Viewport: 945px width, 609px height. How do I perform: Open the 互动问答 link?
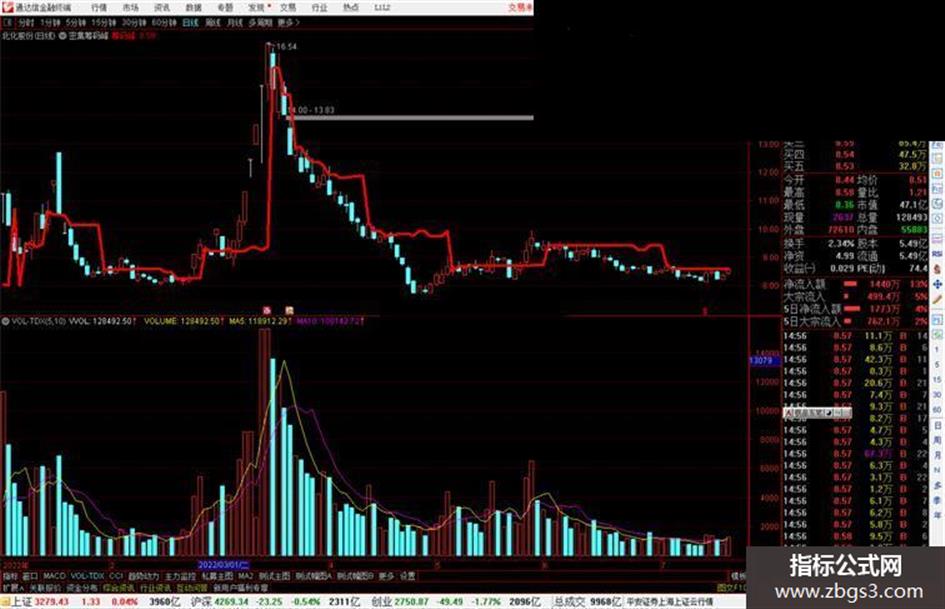tap(192, 587)
